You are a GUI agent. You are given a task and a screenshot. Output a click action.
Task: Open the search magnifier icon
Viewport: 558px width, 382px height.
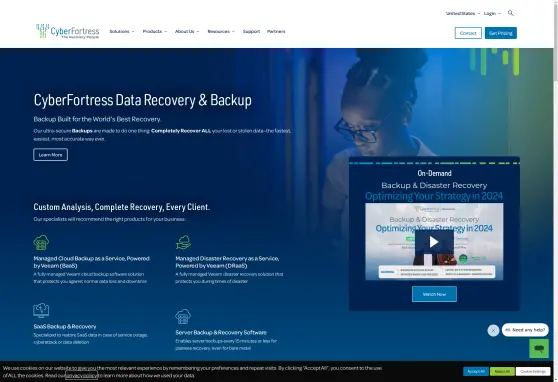pos(511,13)
